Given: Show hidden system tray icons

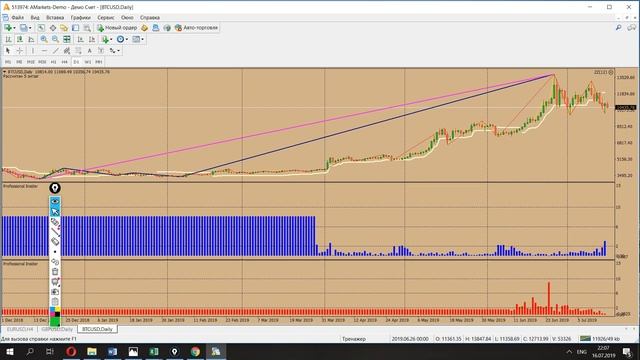Looking at the screenshot, I should coord(569,351).
